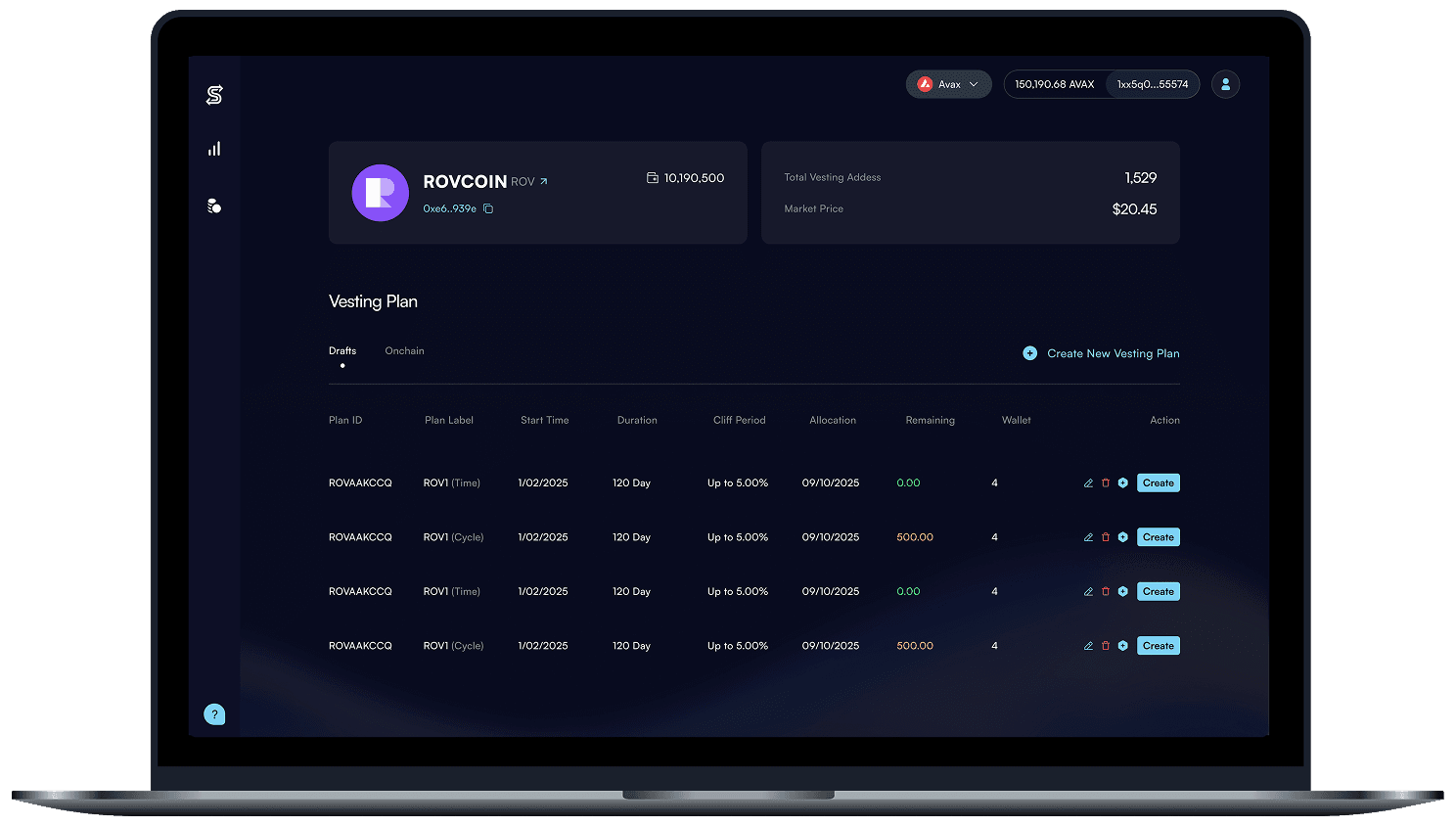Click the help question-mark bubble
This screenshot has width=1456, height=826.
click(214, 714)
